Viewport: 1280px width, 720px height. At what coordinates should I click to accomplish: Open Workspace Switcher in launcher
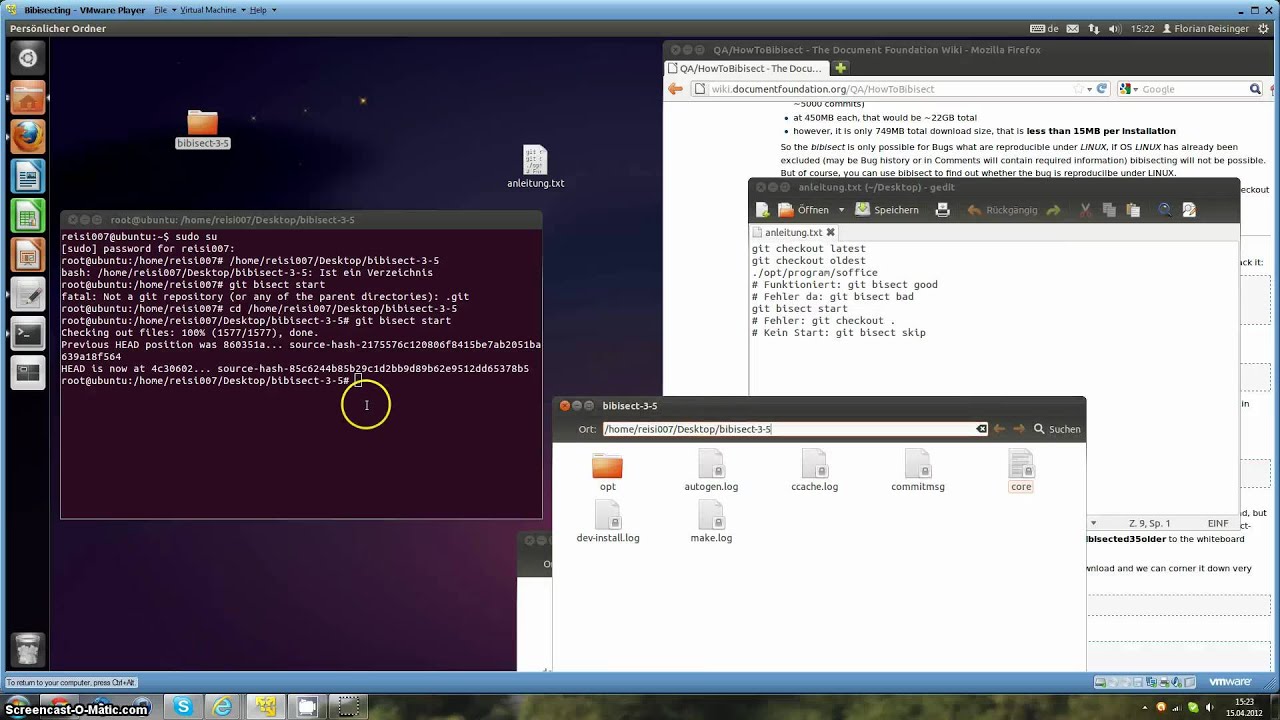[x=27, y=373]
